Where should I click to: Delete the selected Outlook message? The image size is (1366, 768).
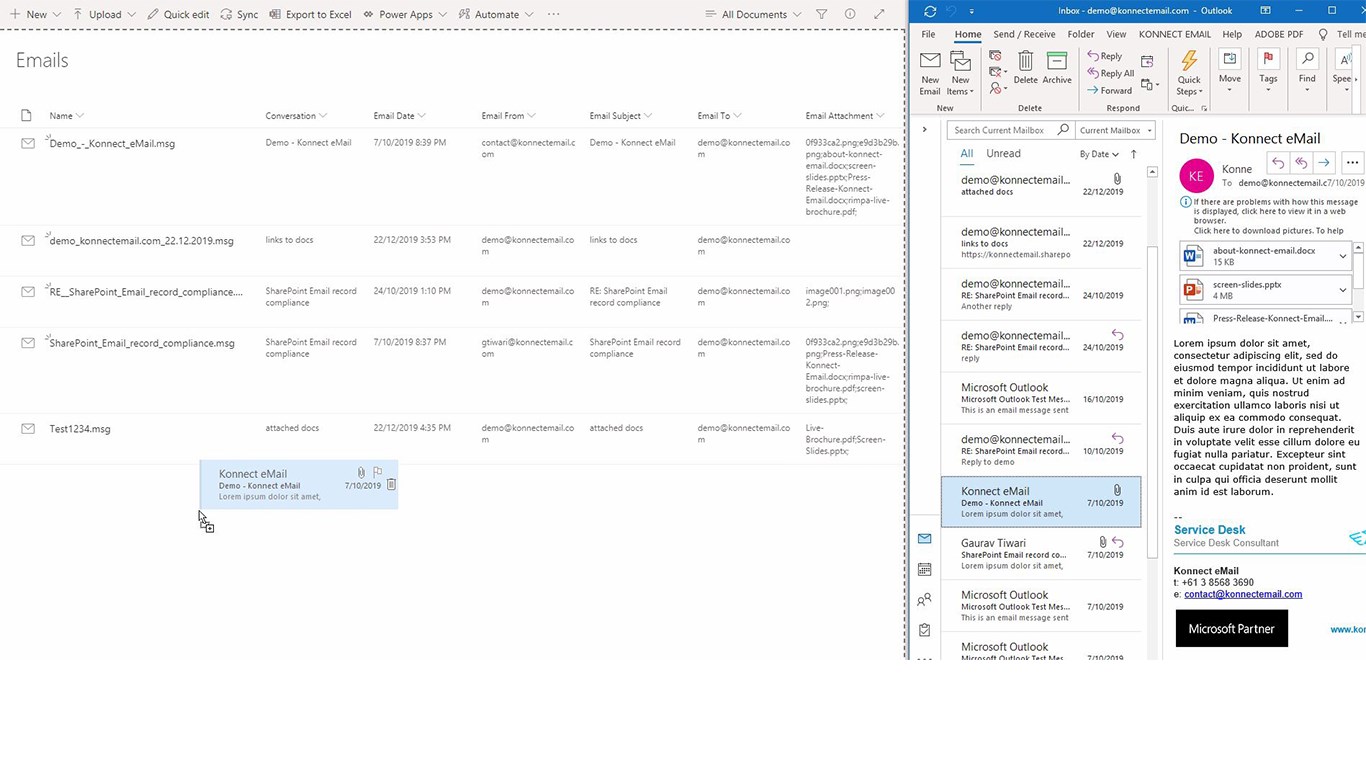click(1025, 68)
